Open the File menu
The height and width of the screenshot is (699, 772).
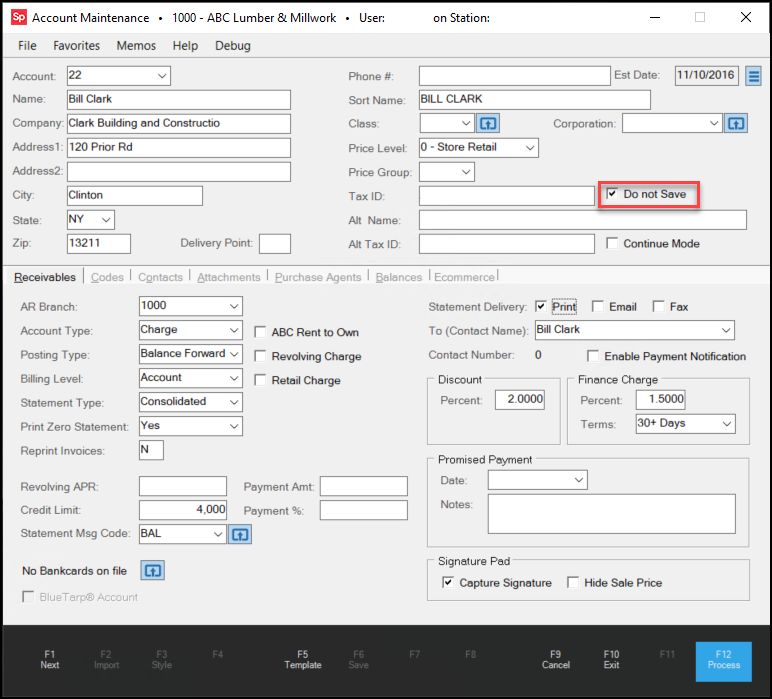(x=28, y=46)
